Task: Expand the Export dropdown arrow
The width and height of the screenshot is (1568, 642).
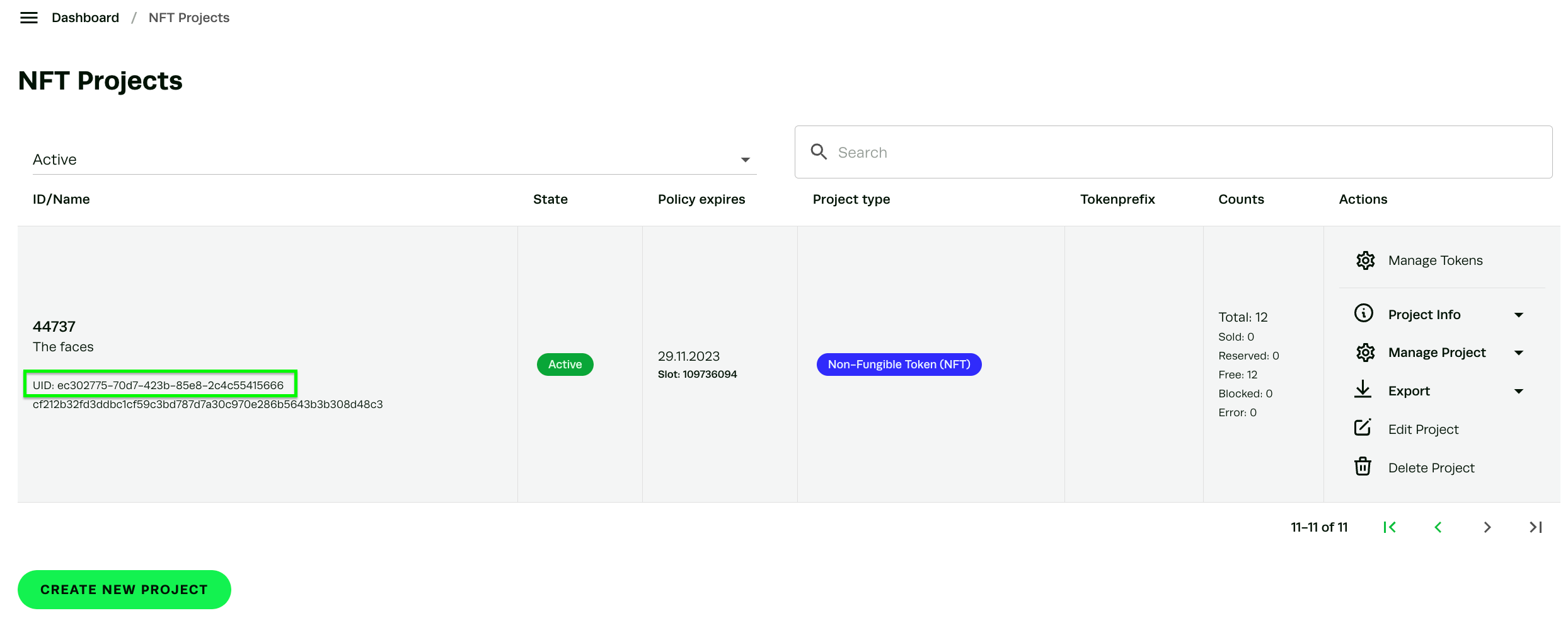Action: 1519,392
